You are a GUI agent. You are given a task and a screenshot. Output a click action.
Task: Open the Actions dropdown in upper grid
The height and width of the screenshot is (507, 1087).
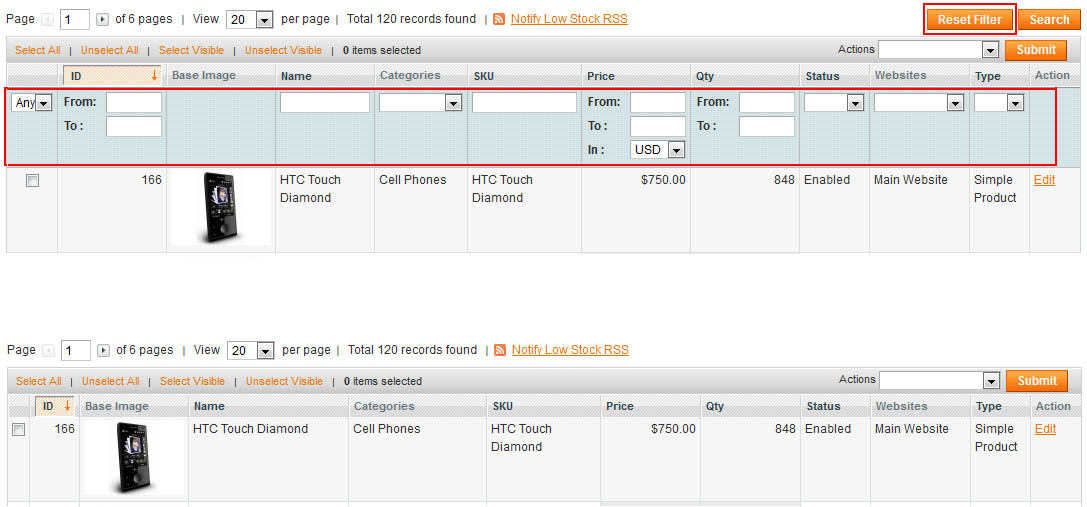pyautogui.click(x=939, y=50)
